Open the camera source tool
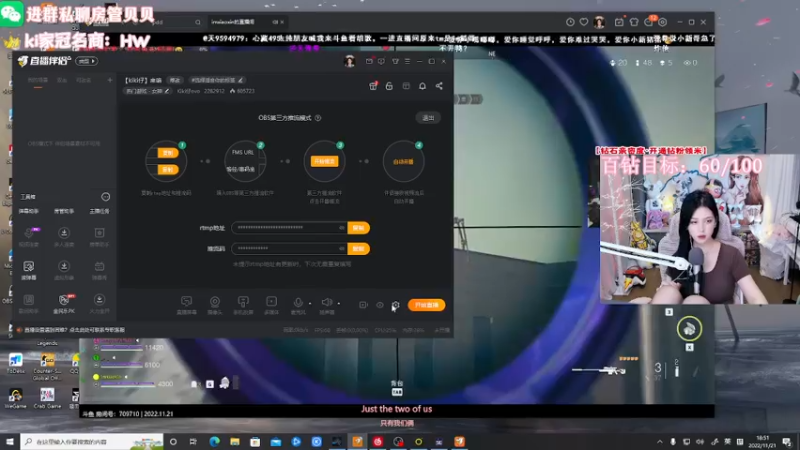The image size is (800, 450). [215, 305]
